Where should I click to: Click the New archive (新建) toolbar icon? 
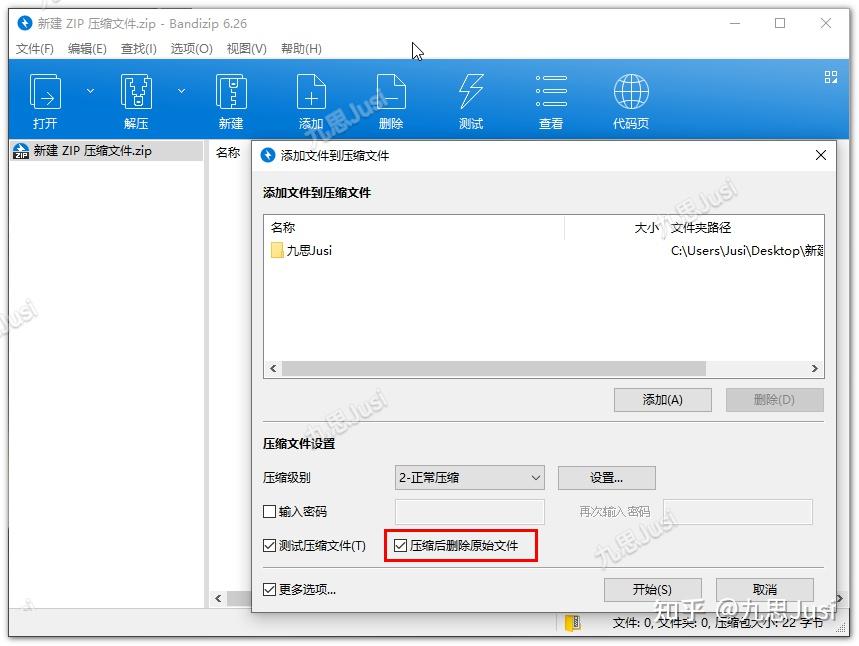[231, 92]
